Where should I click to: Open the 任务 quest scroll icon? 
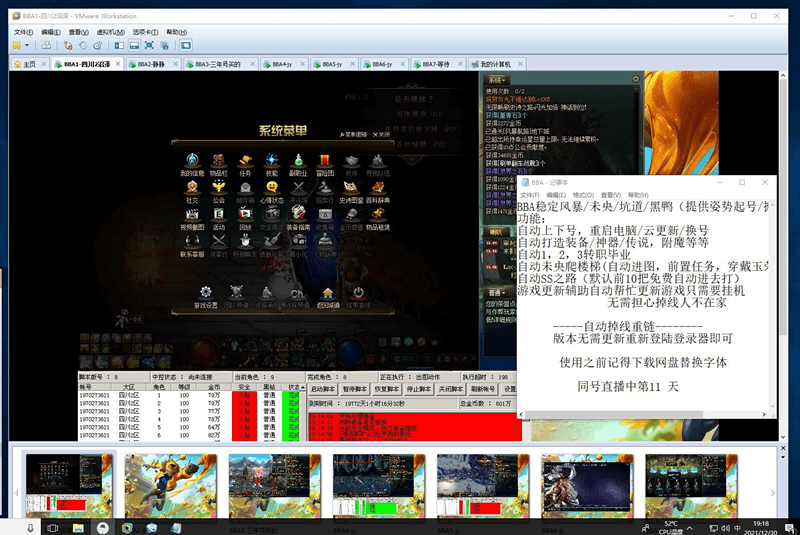coord(245,164)
